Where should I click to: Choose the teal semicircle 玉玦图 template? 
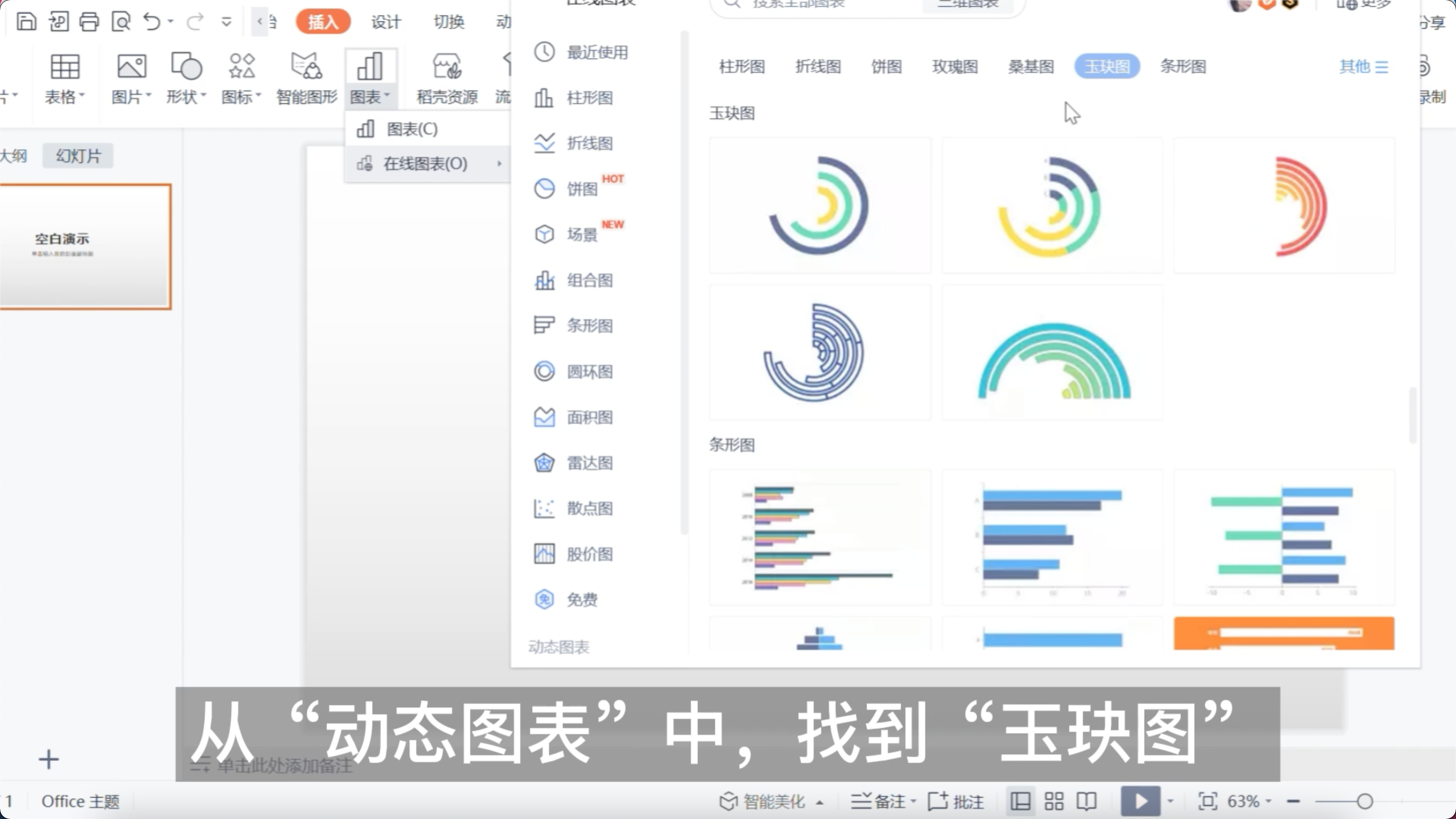(x=1052, y=352)
